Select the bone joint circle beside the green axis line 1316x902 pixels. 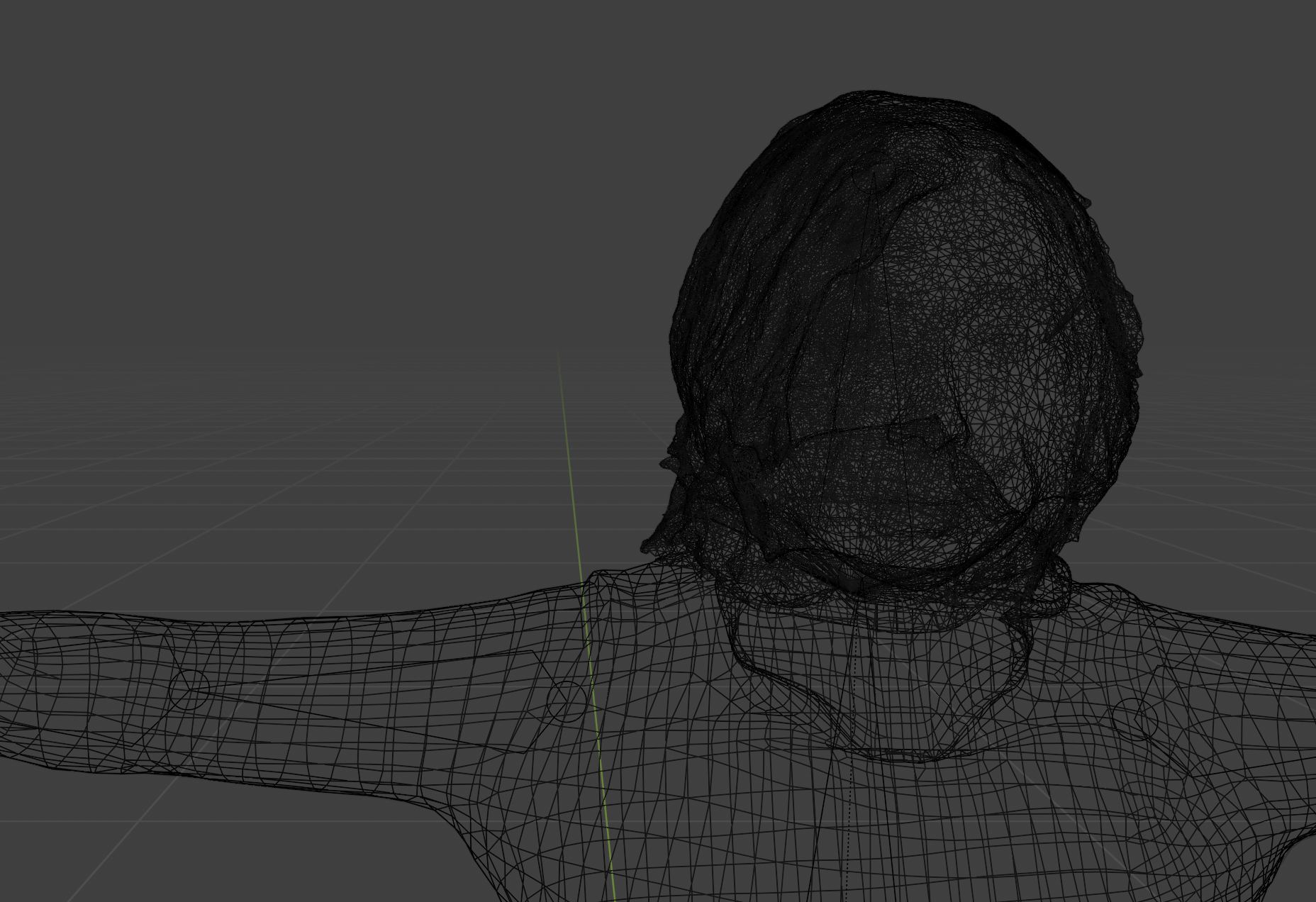point(567,701)
